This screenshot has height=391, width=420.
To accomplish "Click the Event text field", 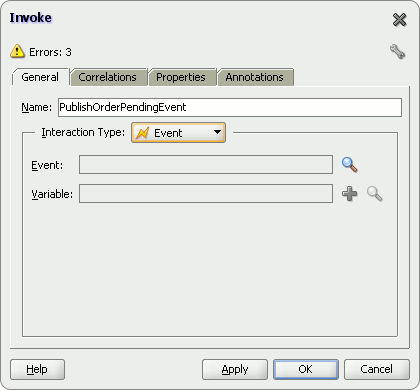I will click(x=206, y=165).
